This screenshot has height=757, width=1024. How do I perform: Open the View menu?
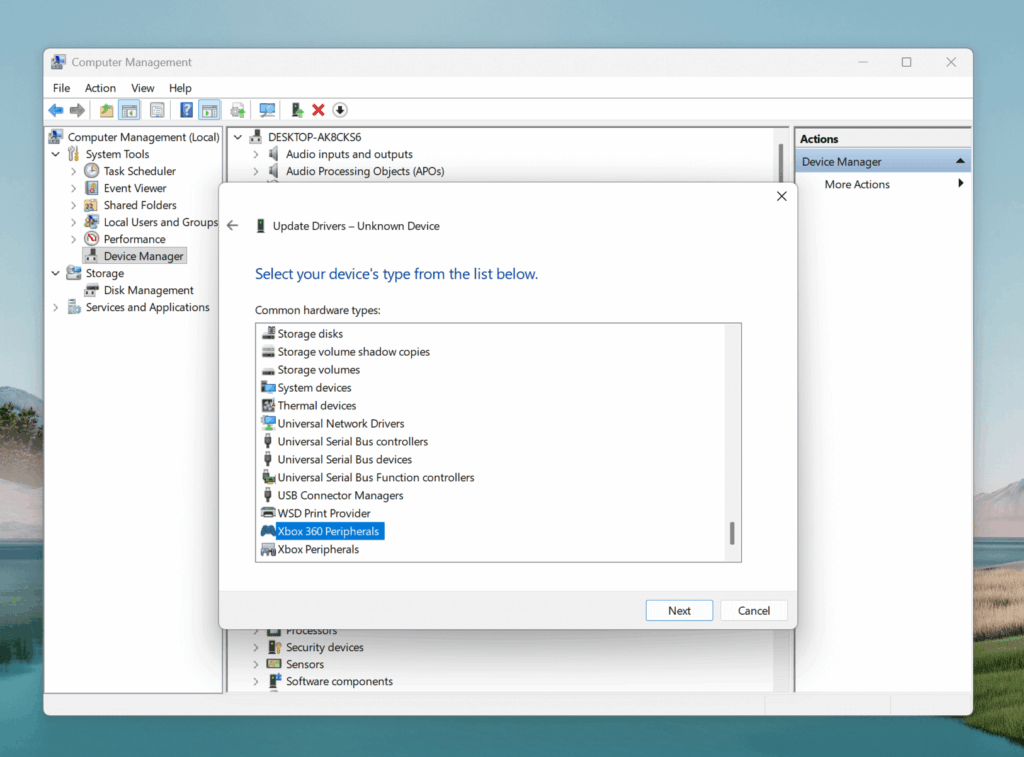[142, 88]
